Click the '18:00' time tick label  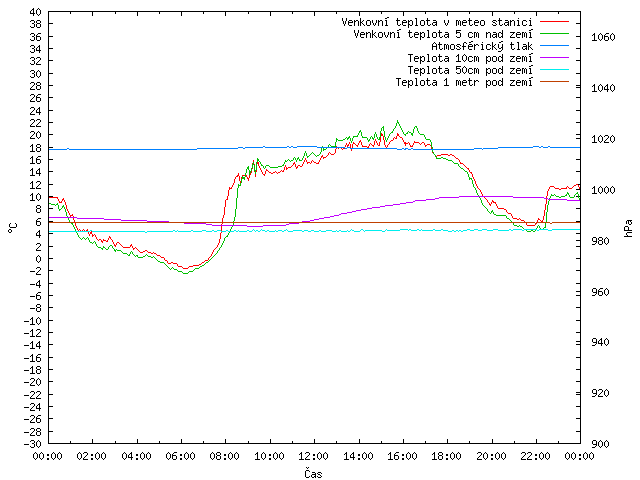(x=447, y=456)
